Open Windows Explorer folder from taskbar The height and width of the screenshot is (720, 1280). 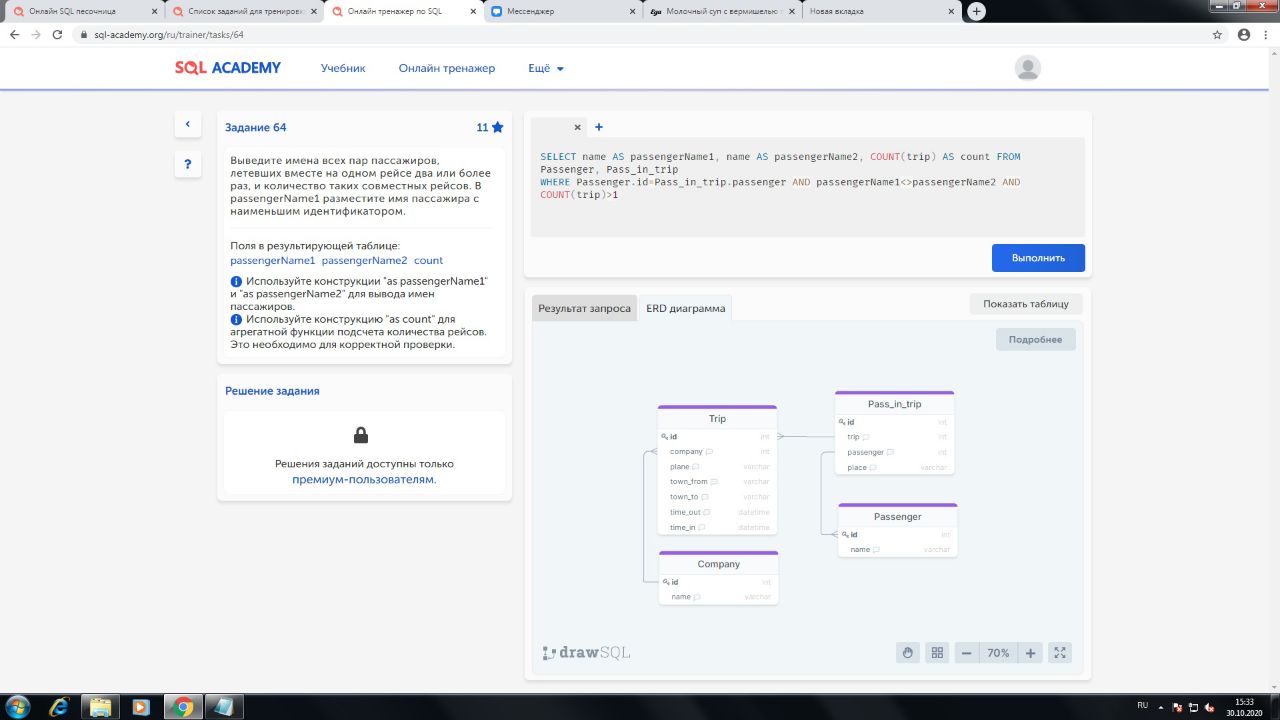click(100, 706)
